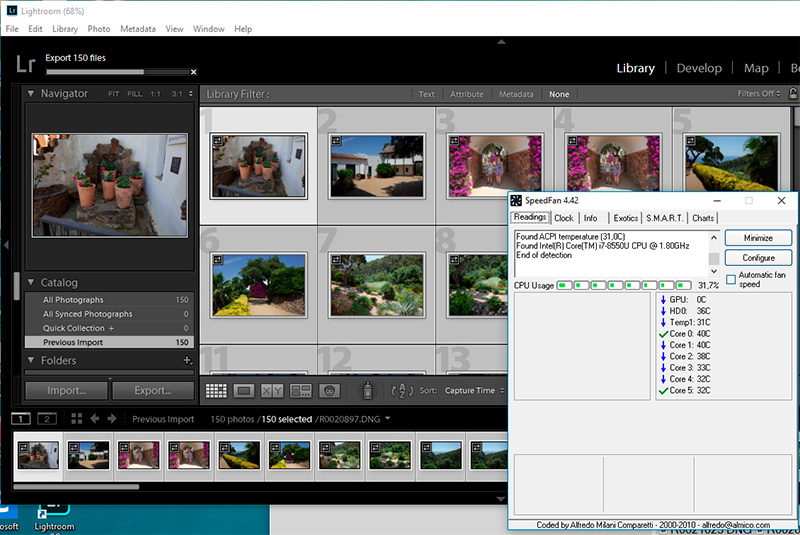Screen dimensions: 800x535
Task: Open People view face icon
Action: [x=330, y=391]
